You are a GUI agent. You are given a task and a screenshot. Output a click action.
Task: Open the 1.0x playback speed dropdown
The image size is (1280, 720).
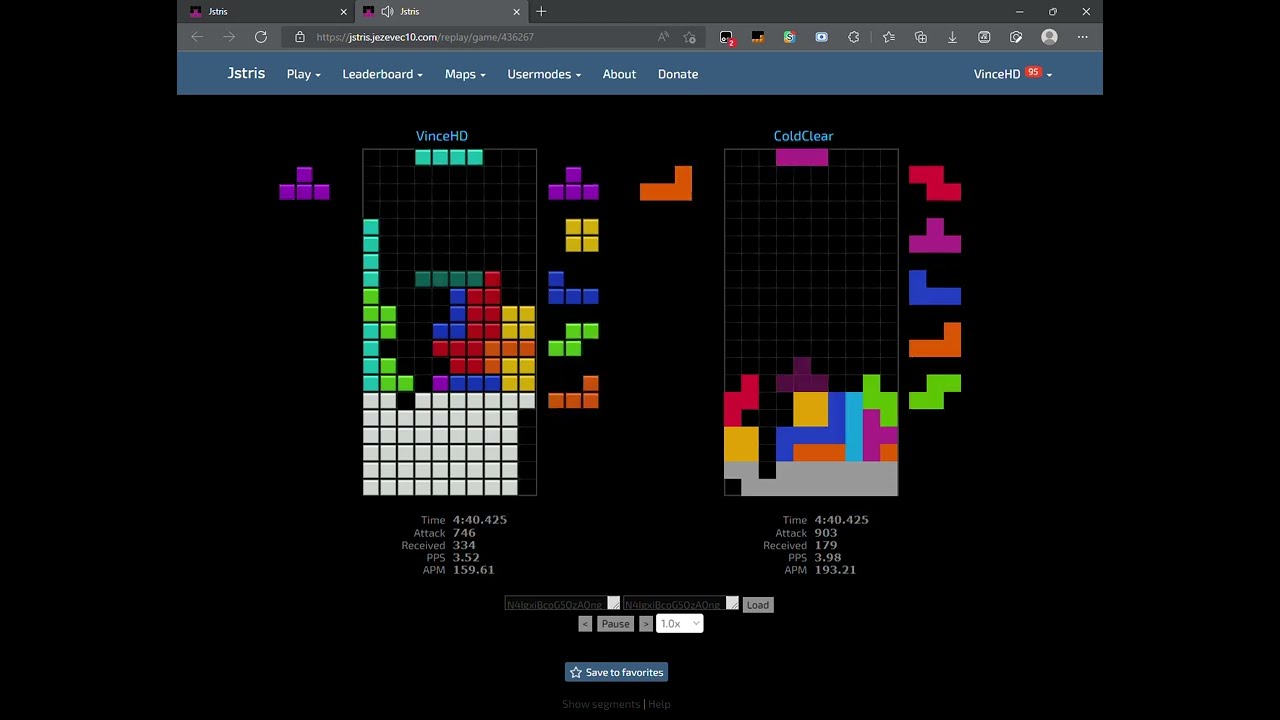(x=680, y=624)
